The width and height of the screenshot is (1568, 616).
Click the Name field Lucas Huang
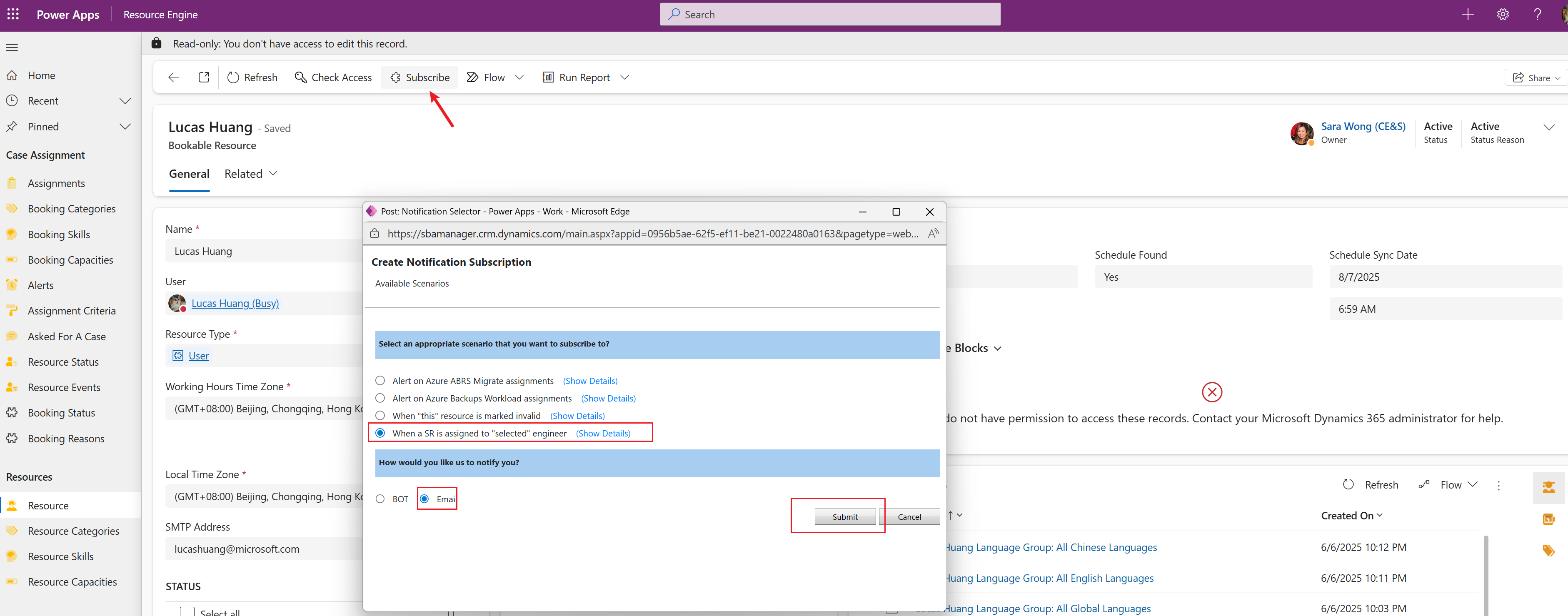click(264, 252)
